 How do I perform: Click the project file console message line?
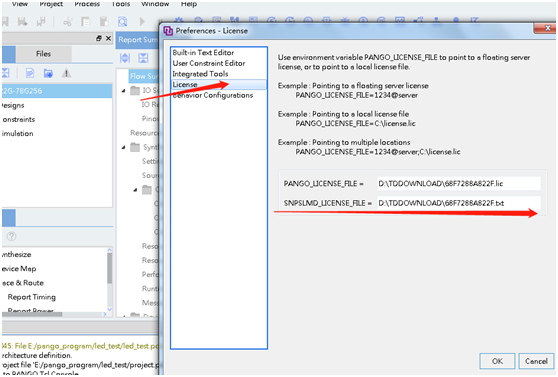pyautogui.click(x=80, y=365)
